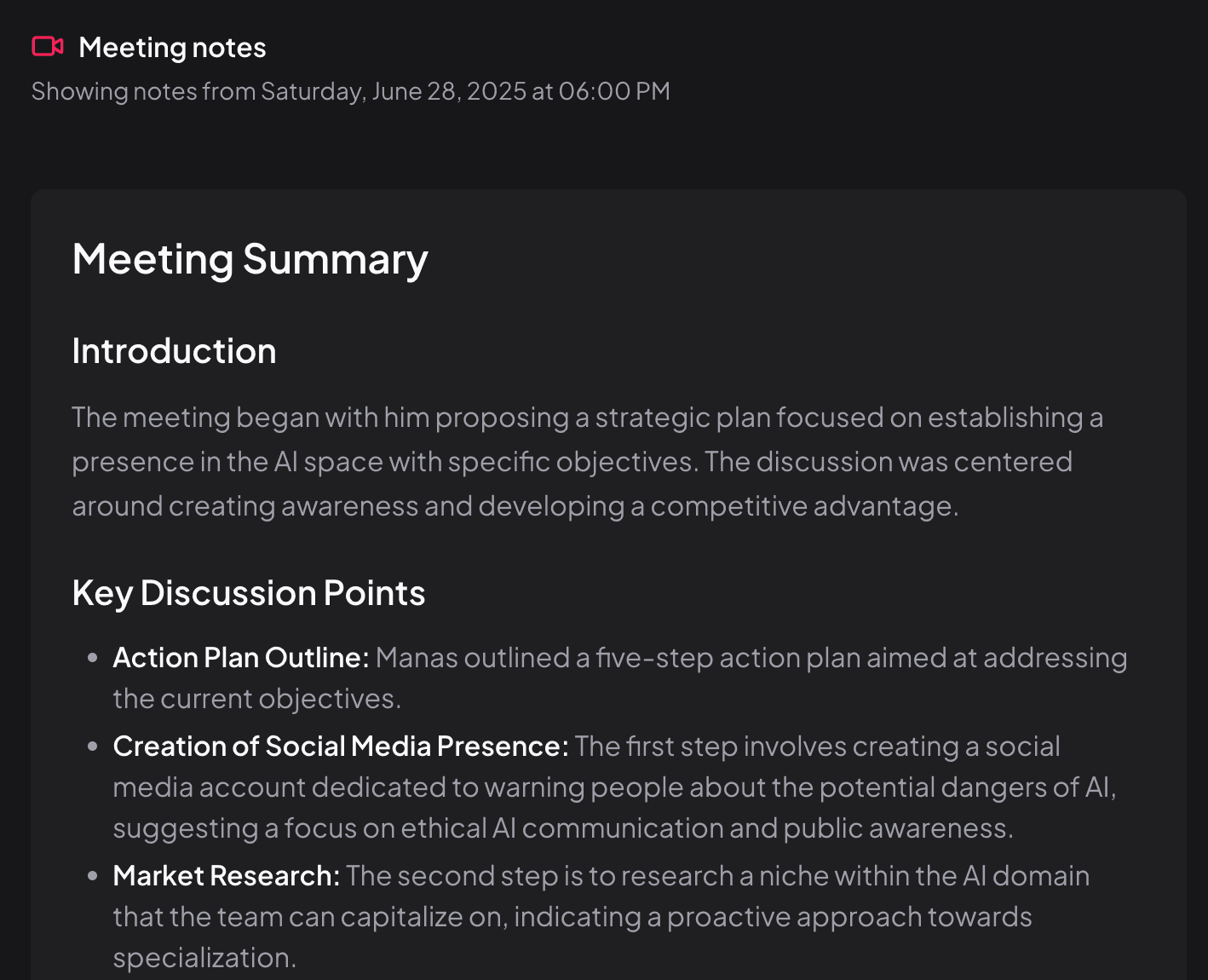
Task: Click the "Action Plan Outline:" bold label
Action: click(x=240, y=658)
